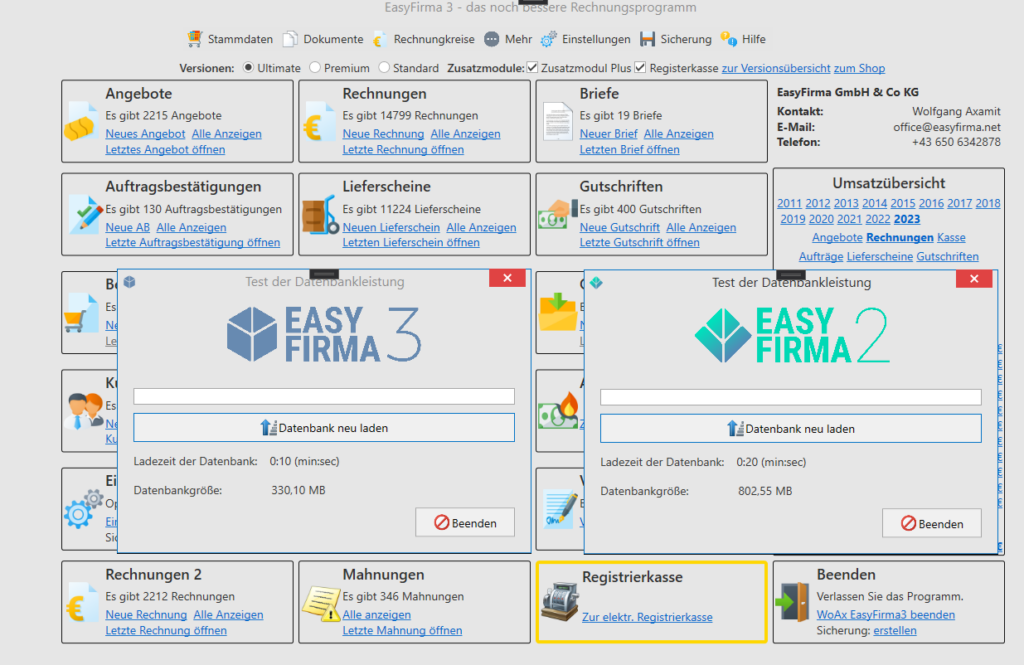1024x665 pixels.
Task: Click the Beenden exit door icon
Action: tap(792, 602)
